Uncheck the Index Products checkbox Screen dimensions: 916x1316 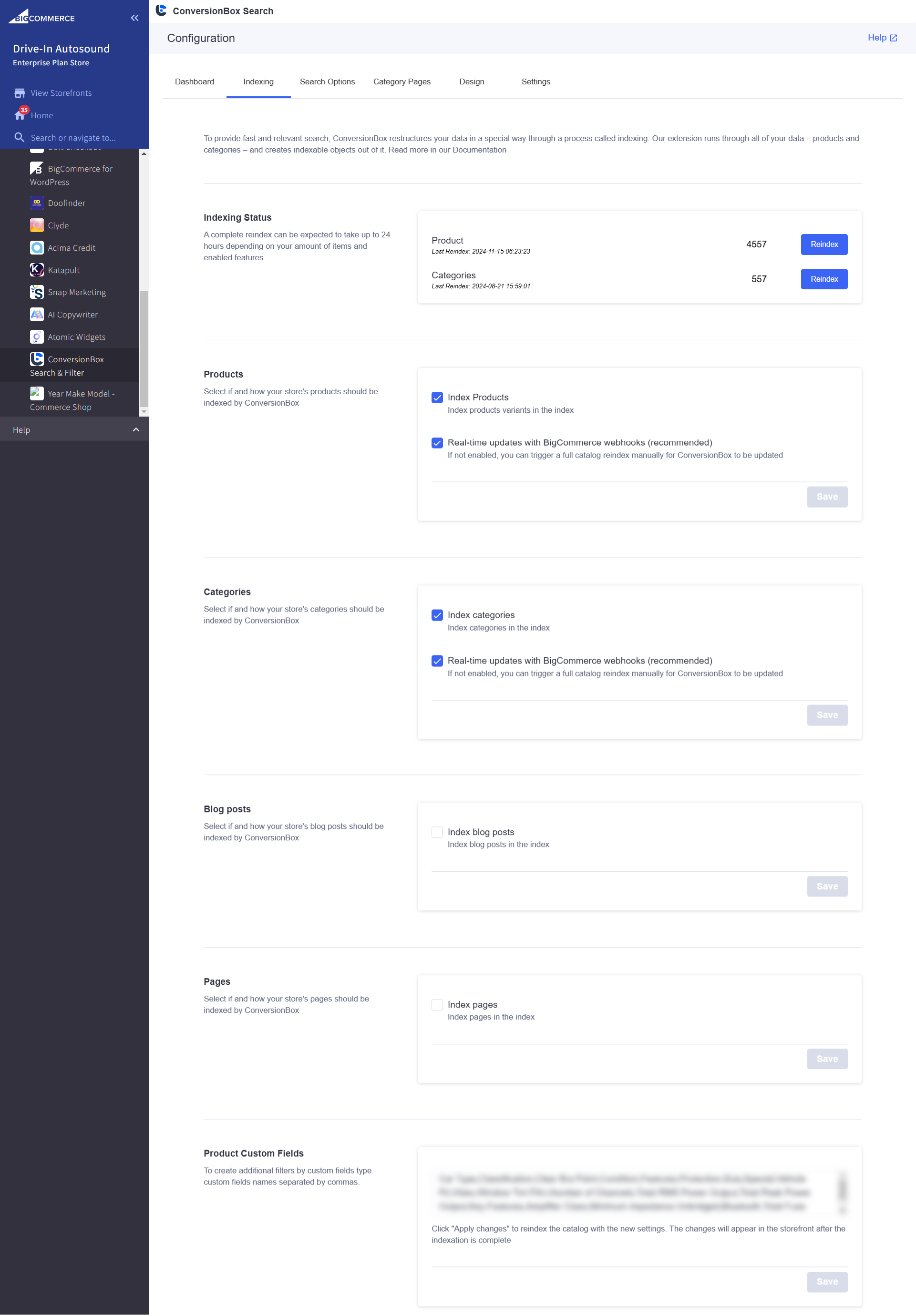coord(437,397)
